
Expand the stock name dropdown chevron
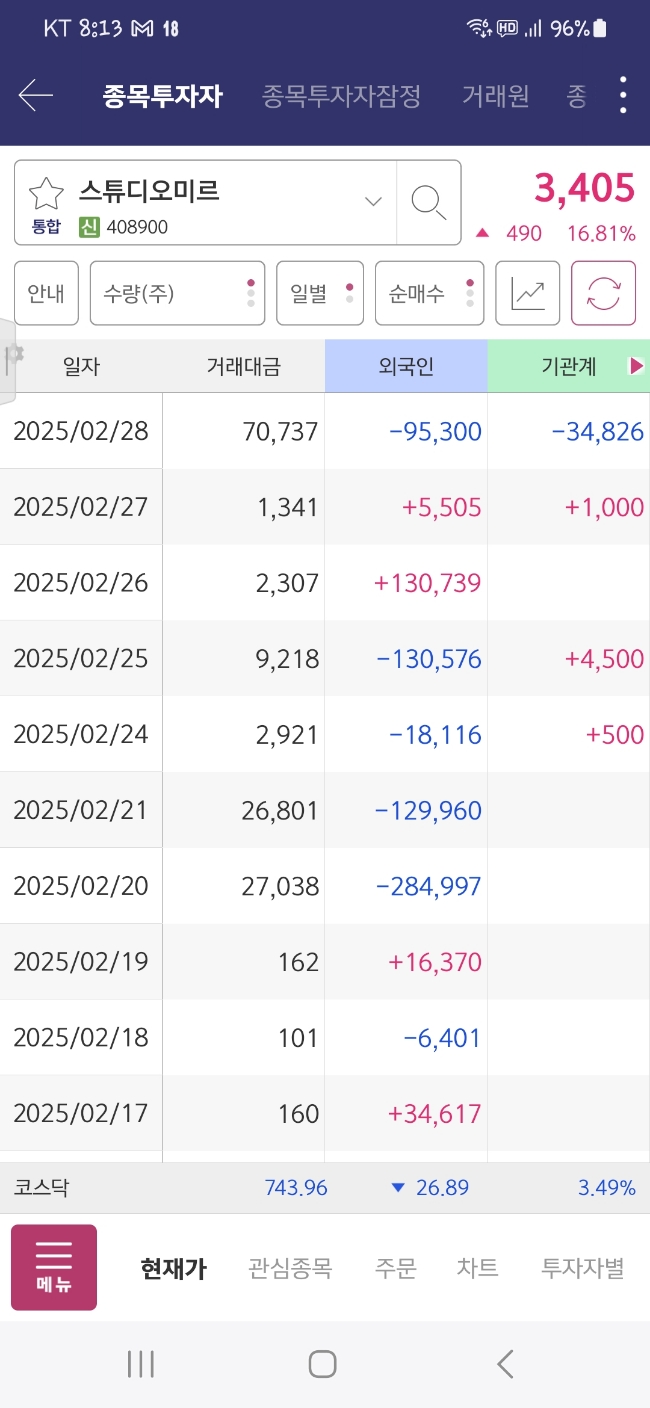click(x=373, y=201)
